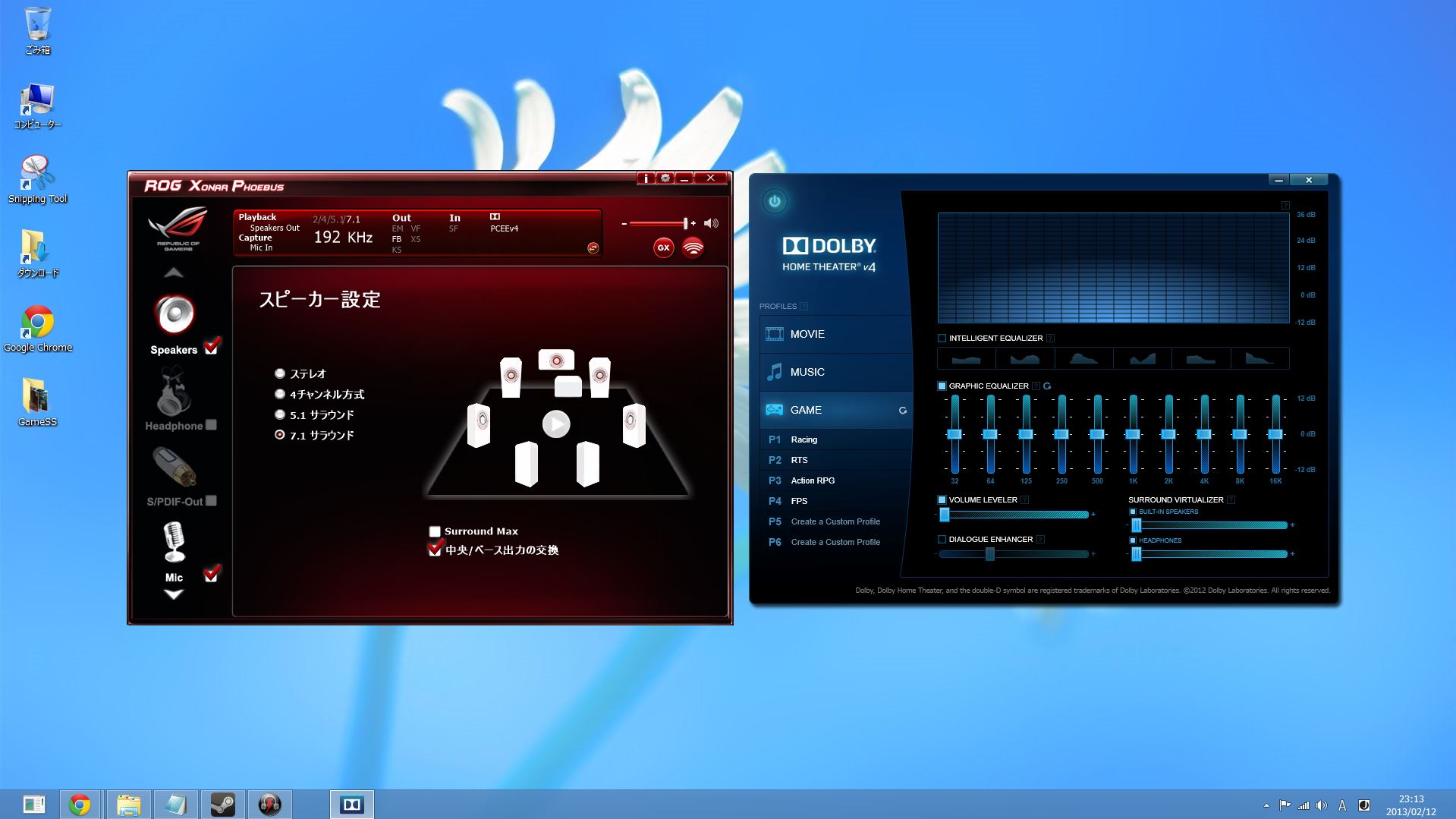Click the subwoofer box in the room diagram
This screenshot has height=819, width=1456.
(568, 386)
